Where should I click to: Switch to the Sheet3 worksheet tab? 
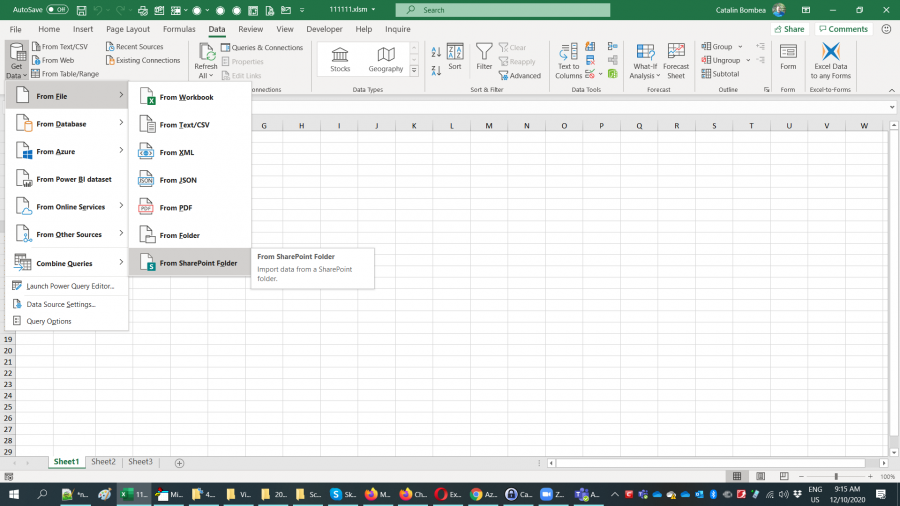[140, 462]
